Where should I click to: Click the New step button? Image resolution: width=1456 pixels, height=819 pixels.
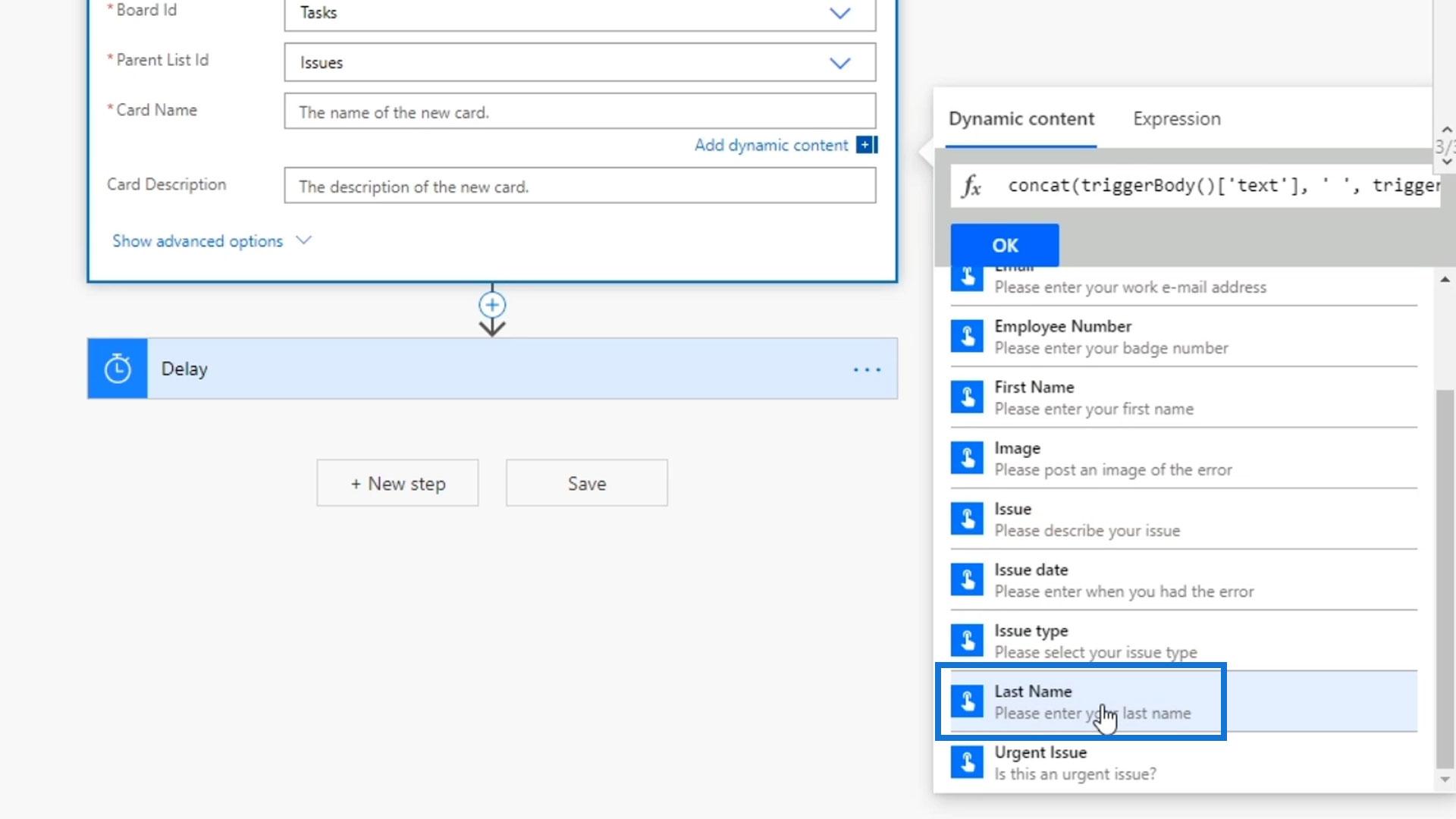[397, 483]
